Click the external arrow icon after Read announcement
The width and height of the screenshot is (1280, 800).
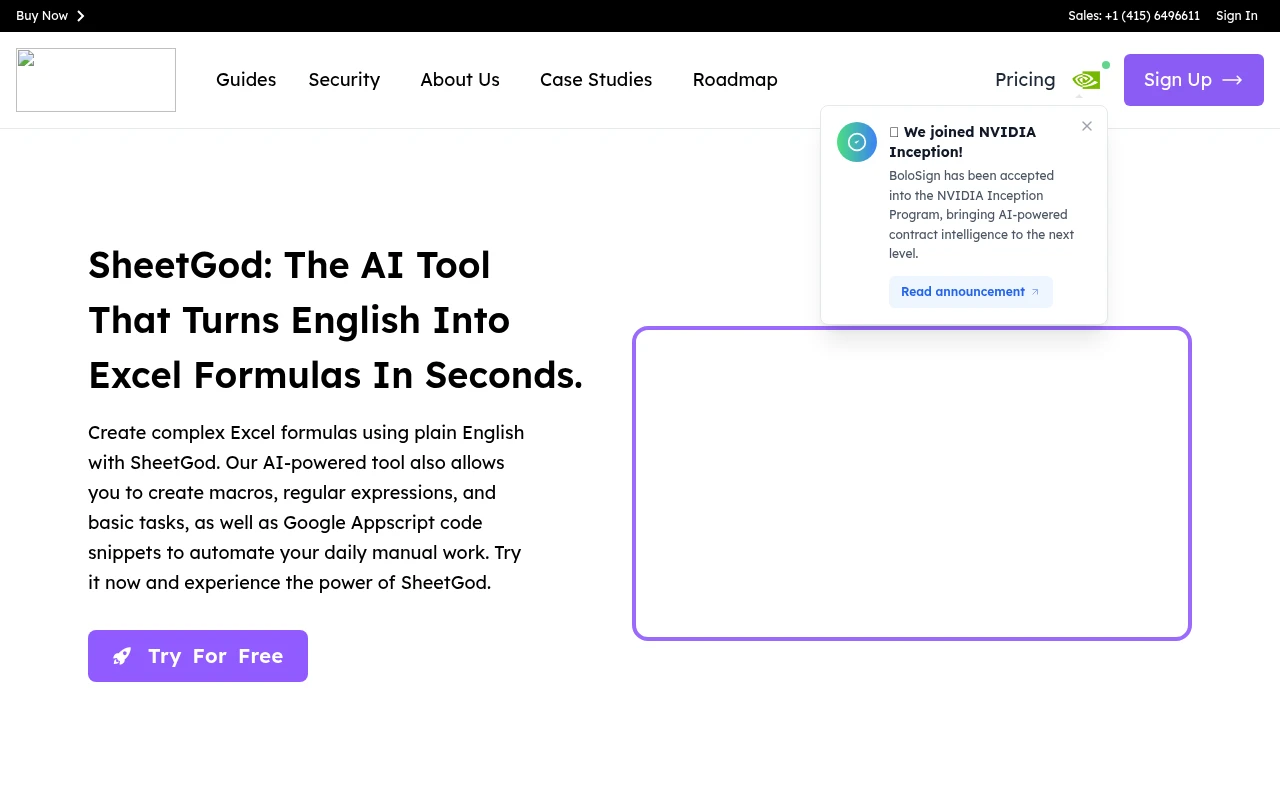(x=1035, y=292)
